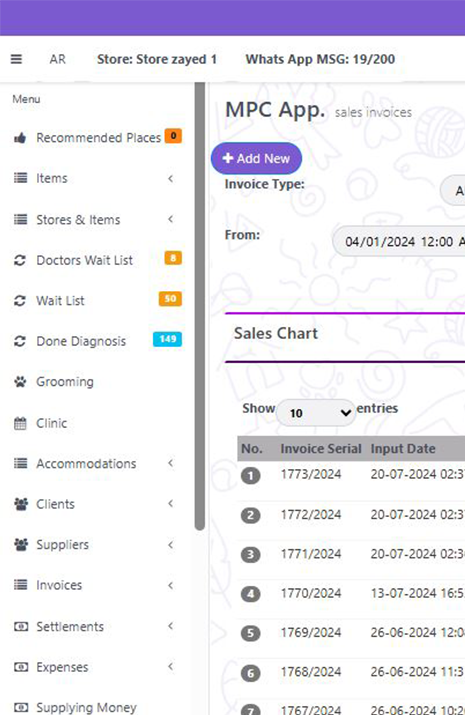Click the Clinic calendar icon

pyautogui.click(x=20, y=423)
